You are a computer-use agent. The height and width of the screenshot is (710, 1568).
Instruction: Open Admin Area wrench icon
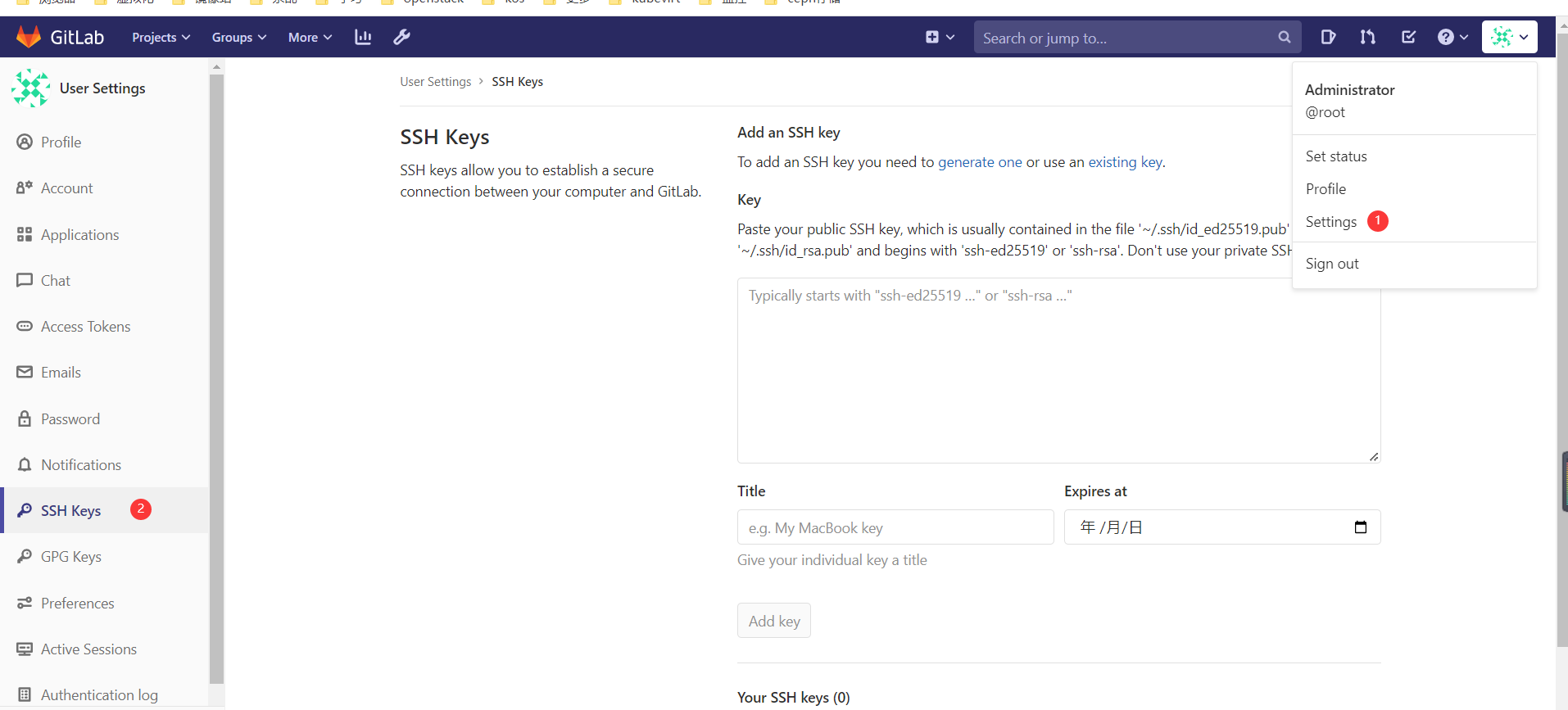coord(401,37)
